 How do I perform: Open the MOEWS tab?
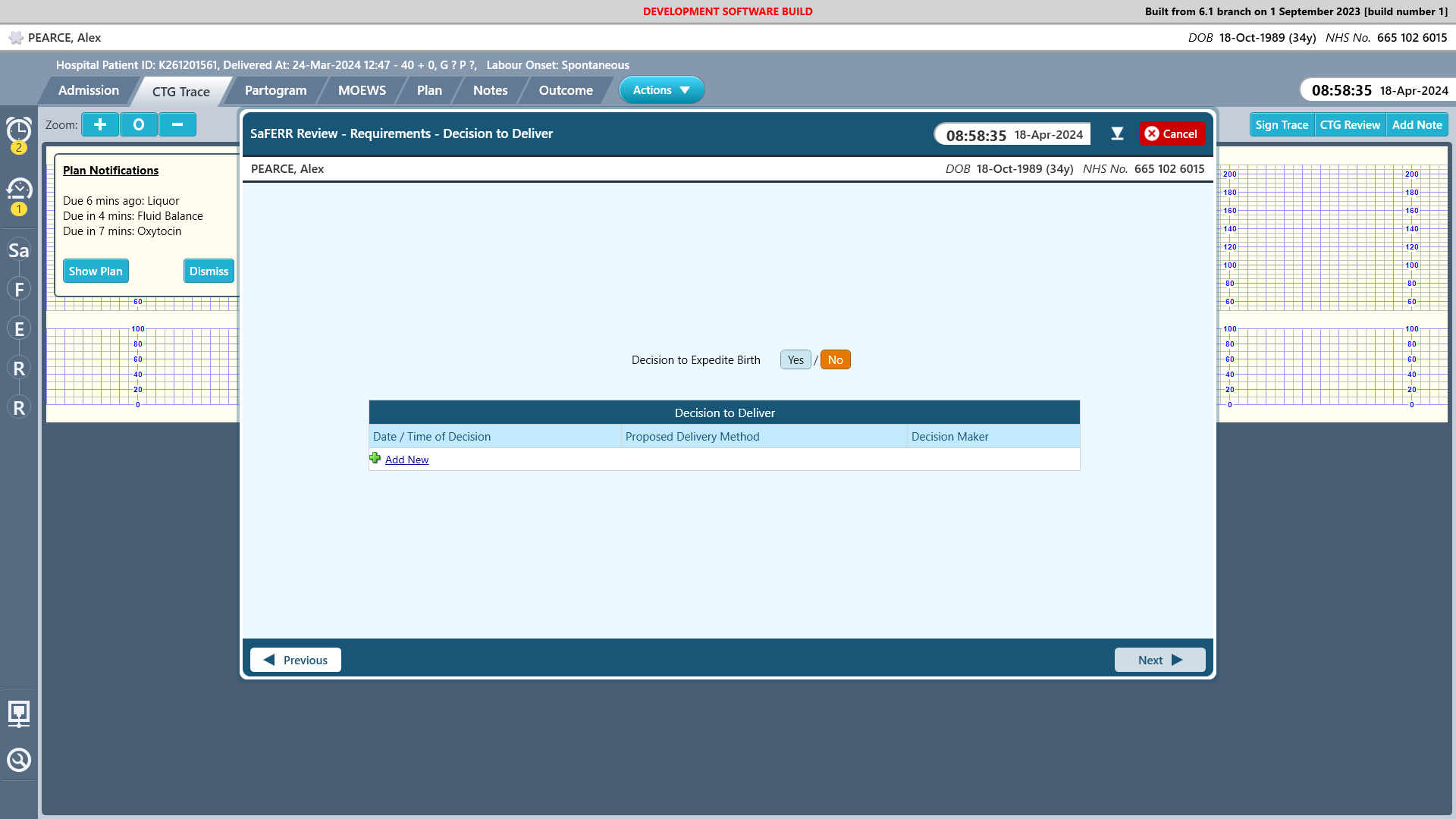pos(362,90)
